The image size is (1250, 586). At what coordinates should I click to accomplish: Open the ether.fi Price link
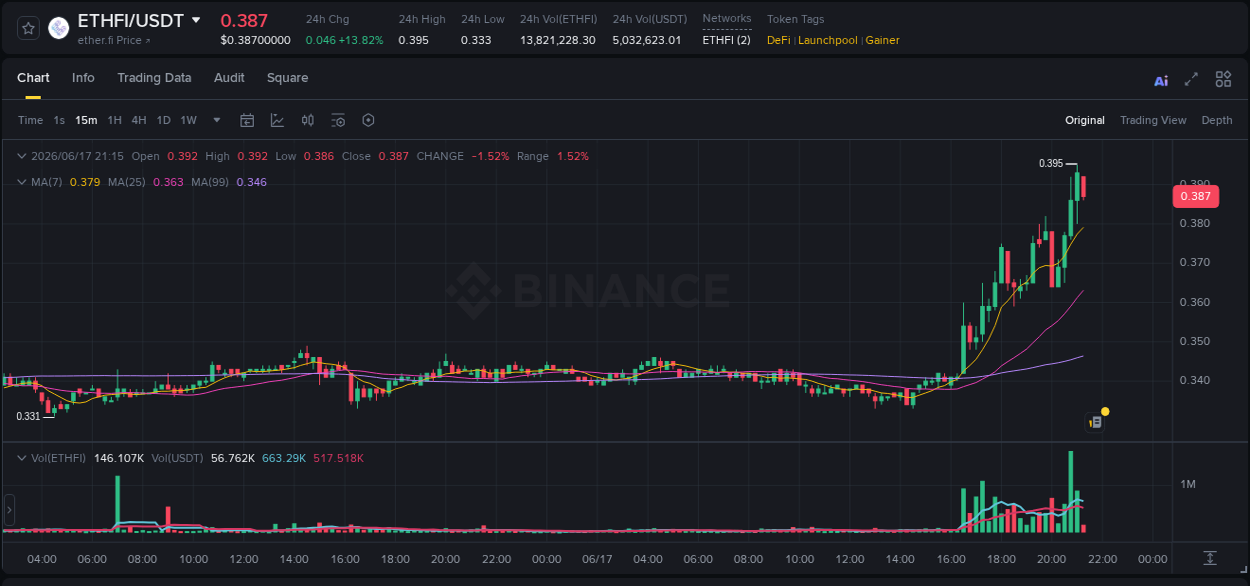point(114,40)
